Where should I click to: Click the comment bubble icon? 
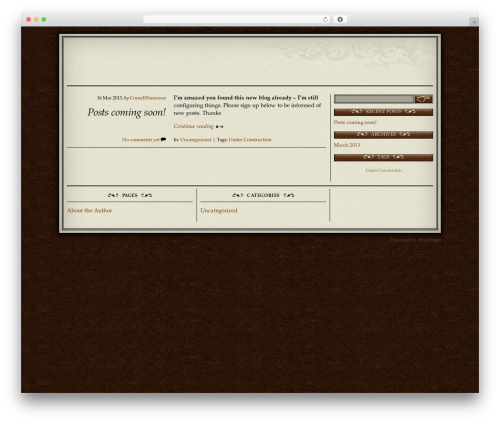click(163, 140)
